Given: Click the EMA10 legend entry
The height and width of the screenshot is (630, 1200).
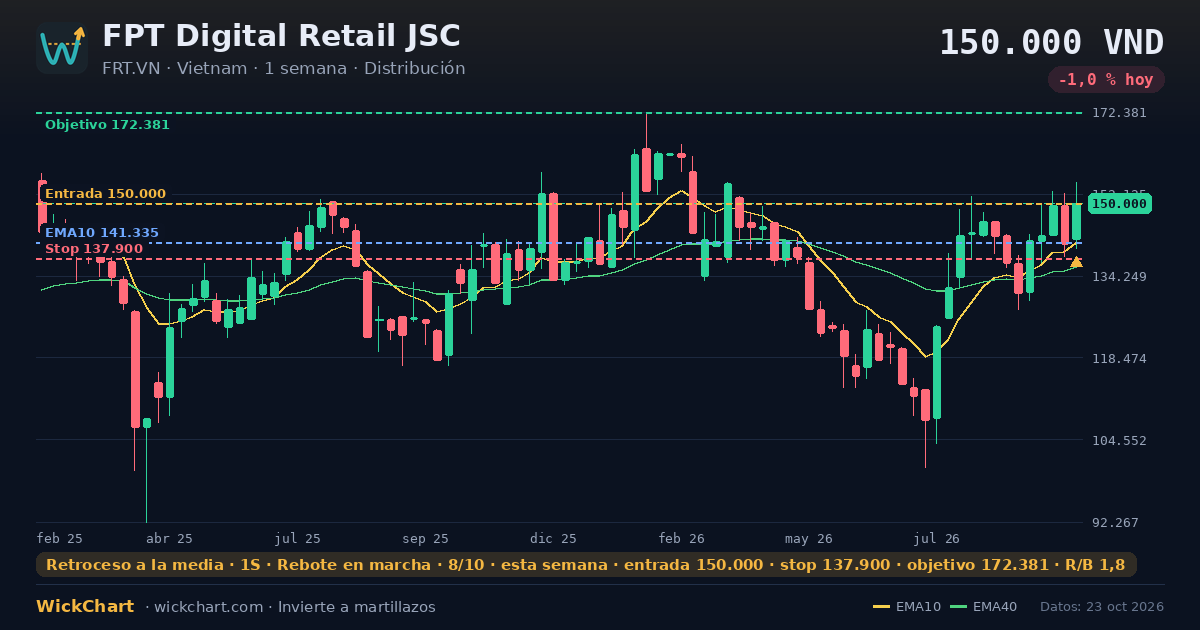Looking at the screenshot, I should pyautogui.click(x=907, y=607).
